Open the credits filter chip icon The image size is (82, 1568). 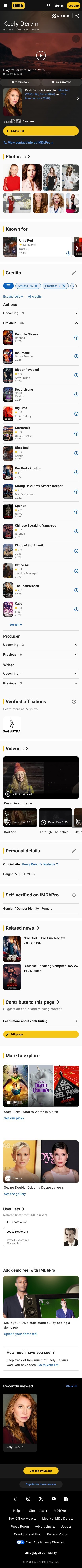coord(9,285)
